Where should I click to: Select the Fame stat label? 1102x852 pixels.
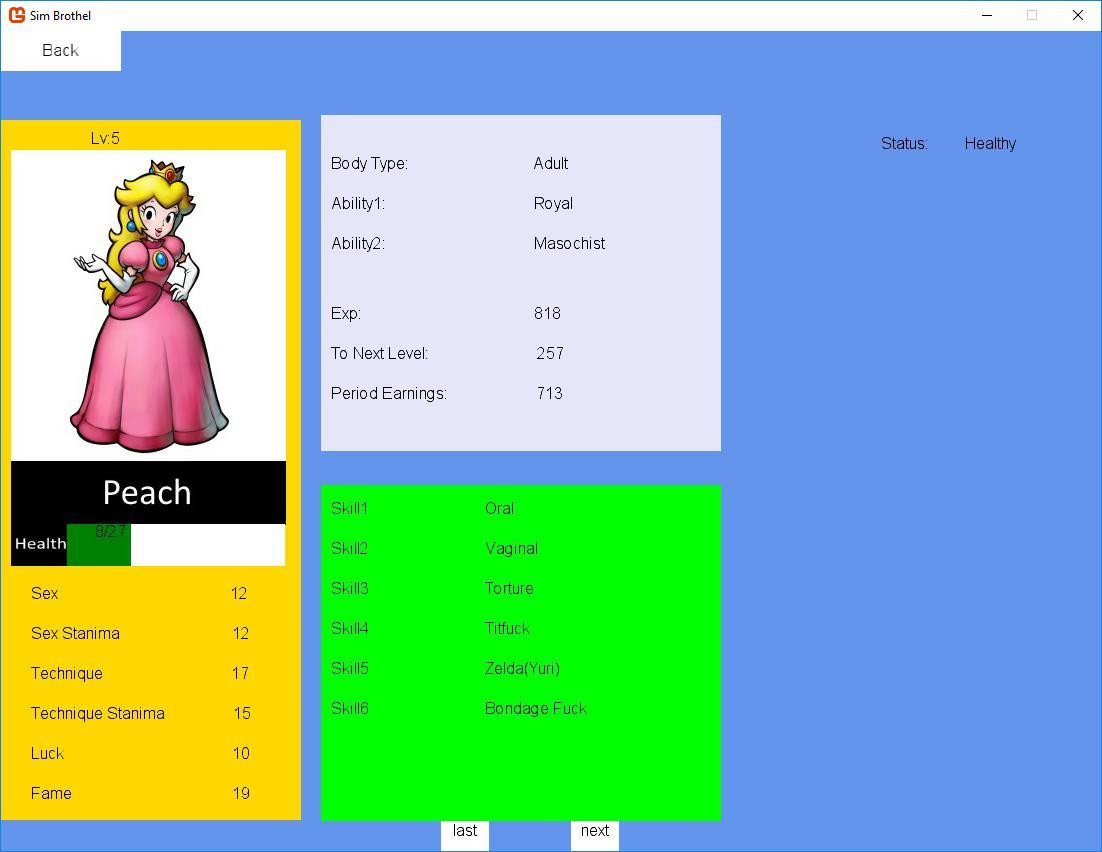click(x=51, y=794)
